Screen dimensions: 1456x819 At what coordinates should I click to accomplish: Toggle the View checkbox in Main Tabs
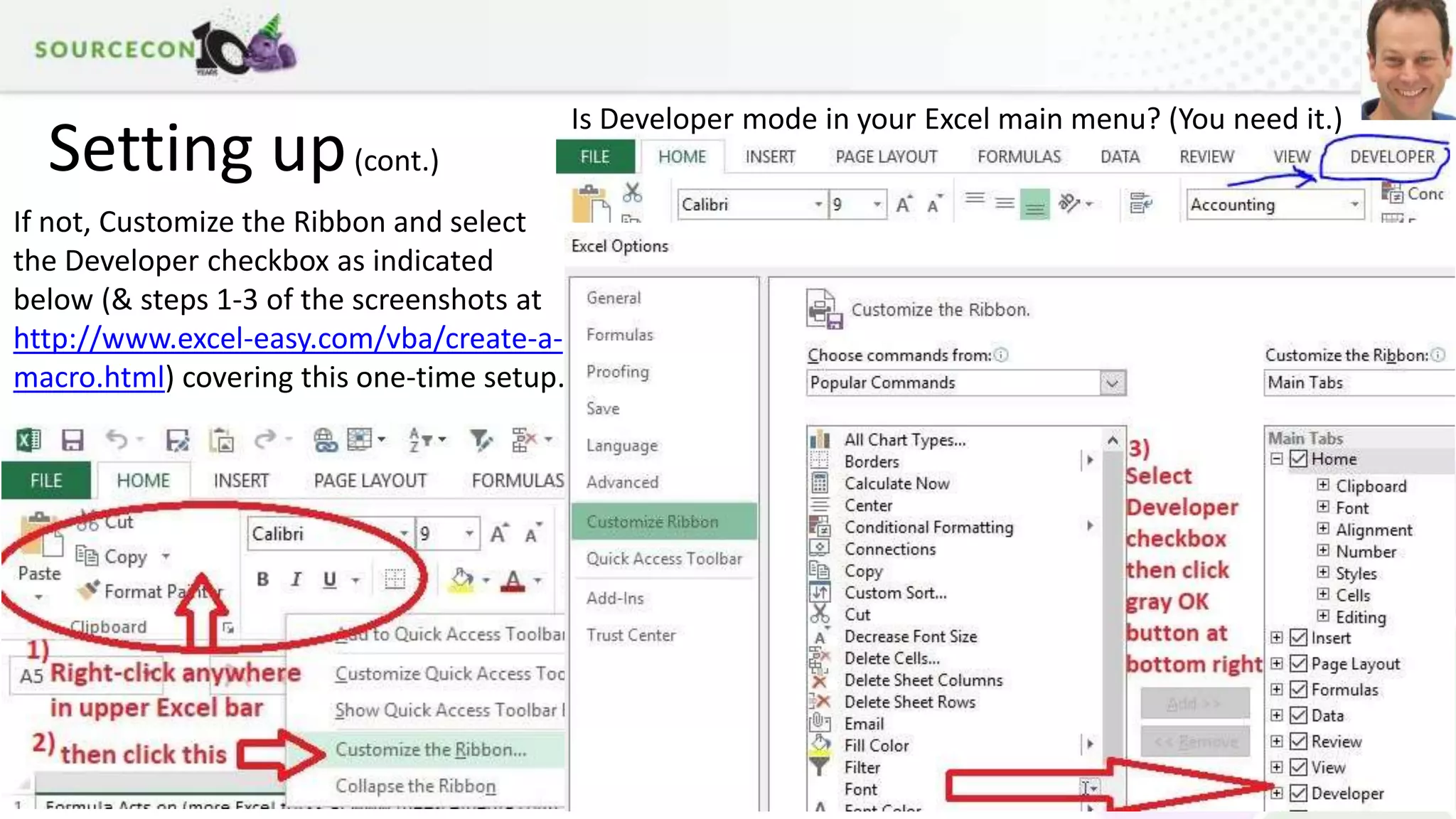[x=1298, y=767]
